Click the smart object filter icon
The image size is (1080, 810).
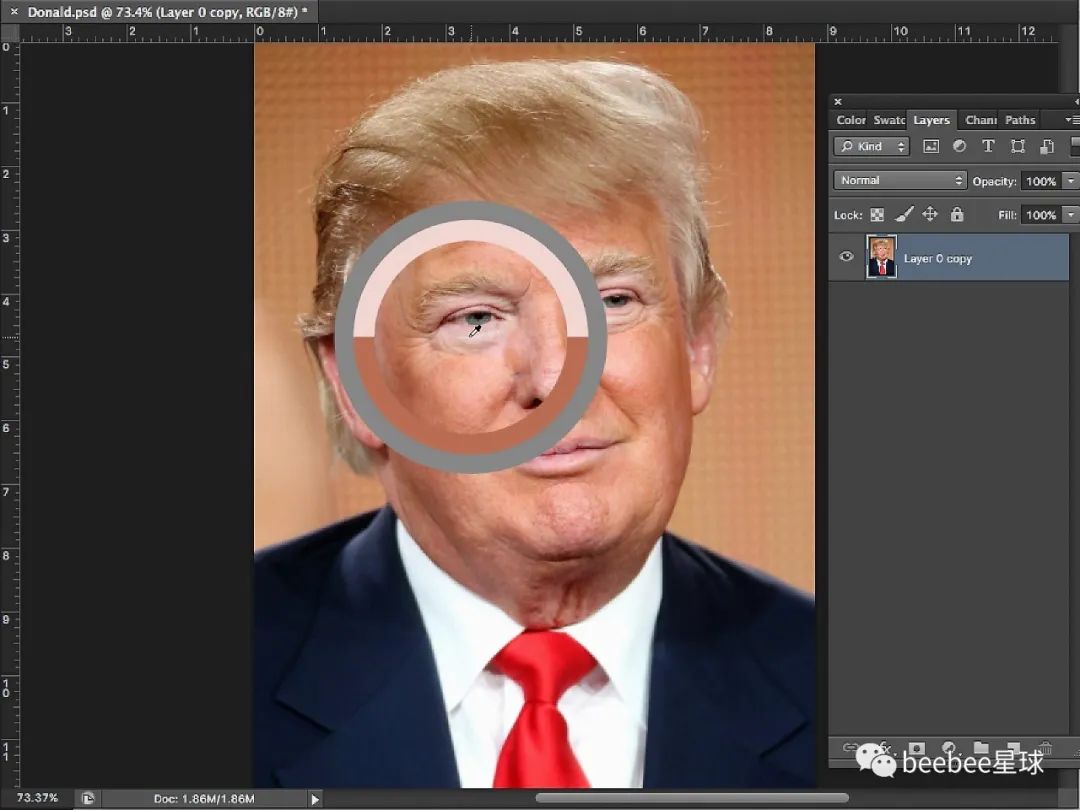(1046, 146)
